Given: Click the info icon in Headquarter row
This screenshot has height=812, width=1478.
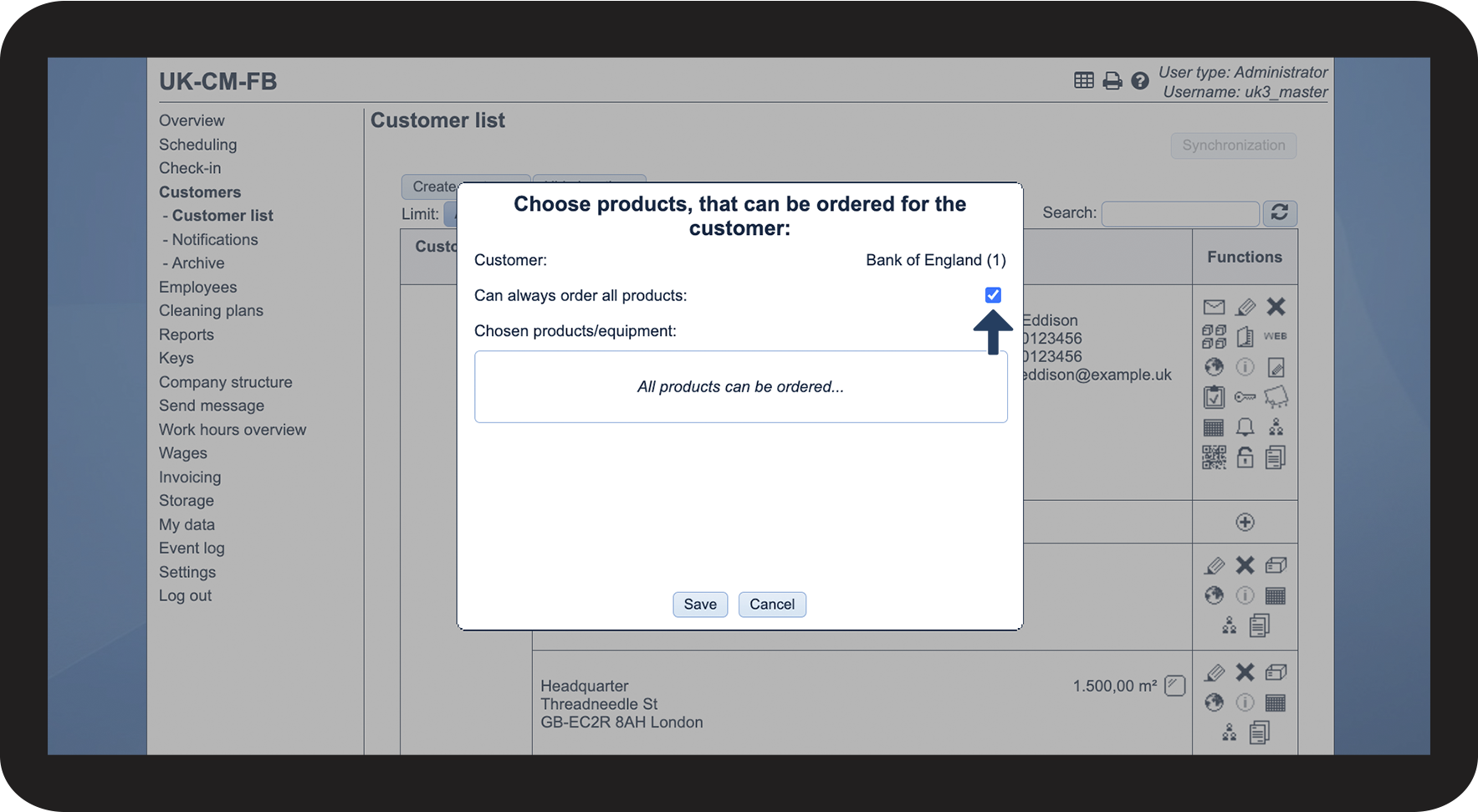Looking at the screenshot, I should 1245,702.
